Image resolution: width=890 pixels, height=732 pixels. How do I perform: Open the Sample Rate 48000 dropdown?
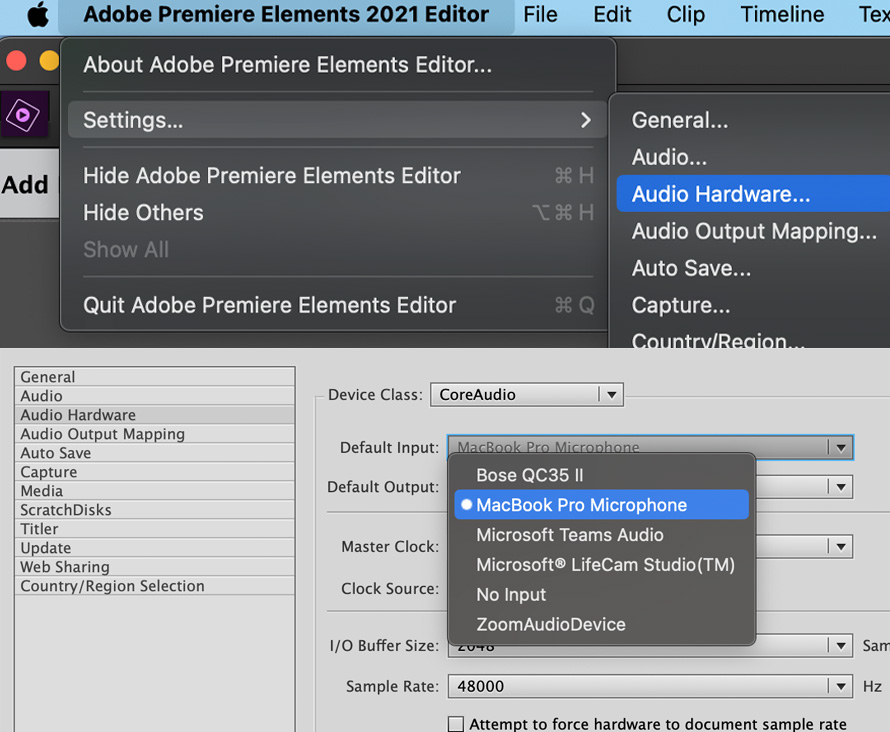pyautogui.click(x=650, y=687)
